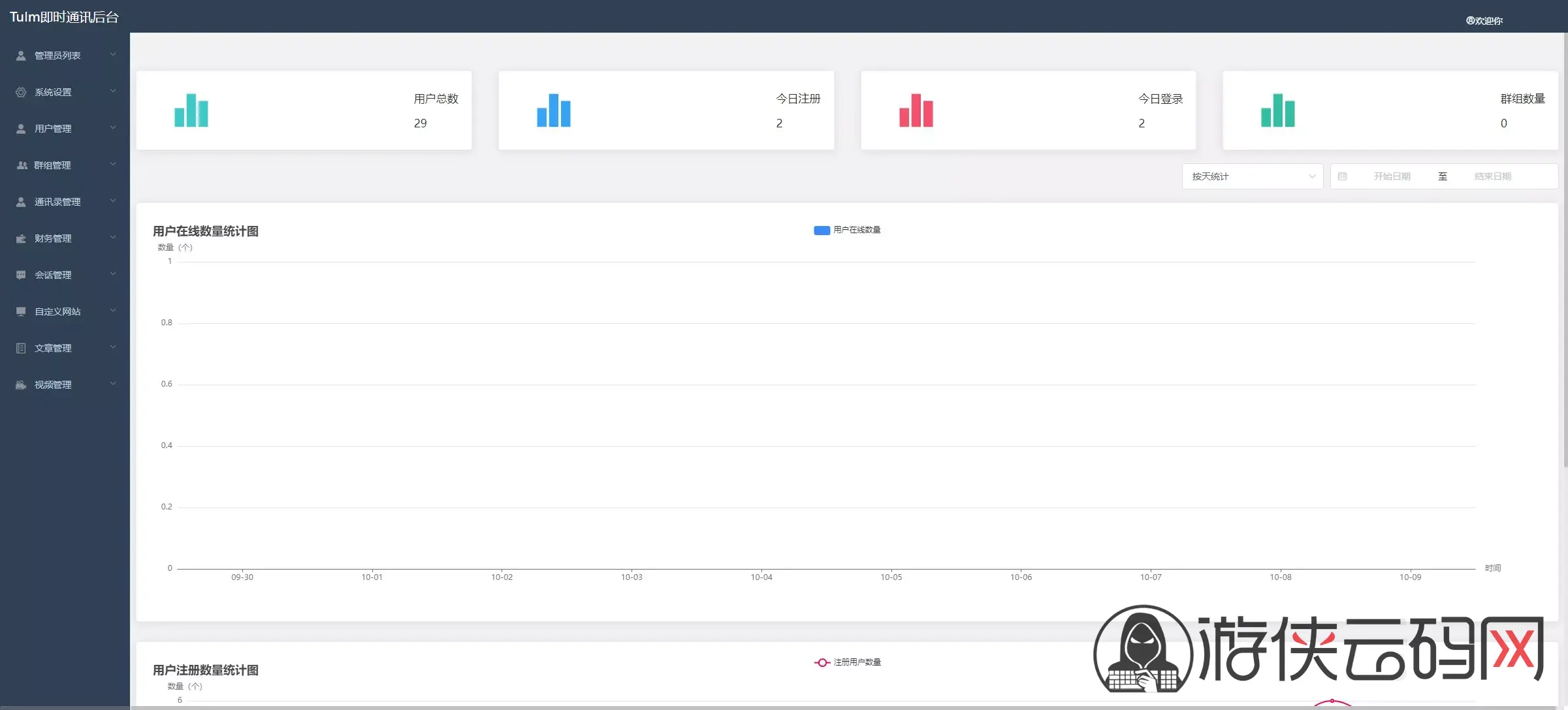Click the 10-01 x-axis date label
Screen dimensions: 1568x710
pos(372,577)
